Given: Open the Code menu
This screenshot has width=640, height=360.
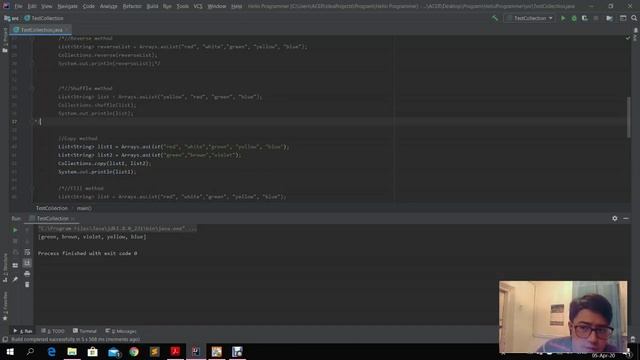Looking at the screenshot, I should (89, 6).
